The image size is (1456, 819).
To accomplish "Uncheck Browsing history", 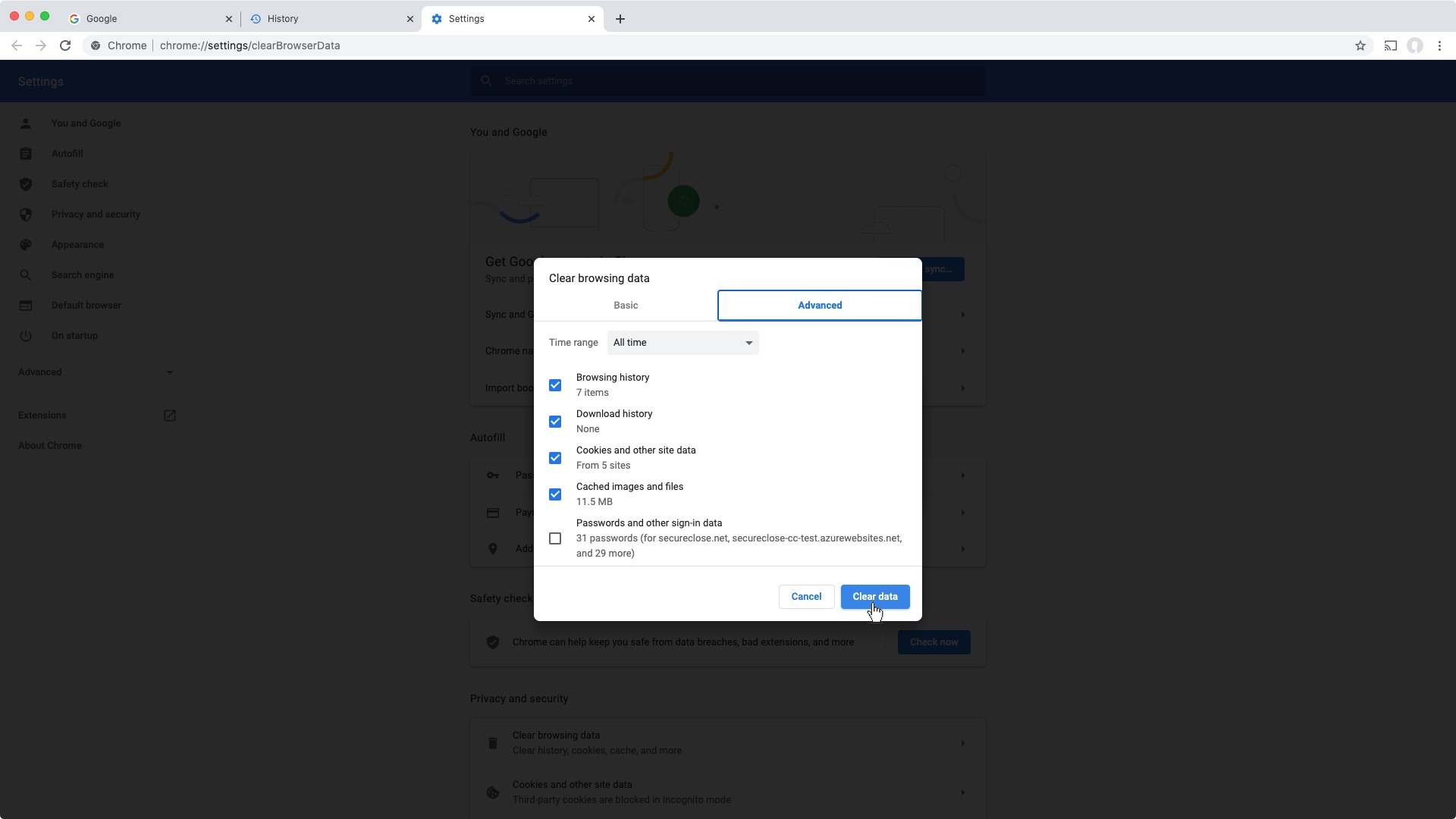I will (x=555, y=384).
